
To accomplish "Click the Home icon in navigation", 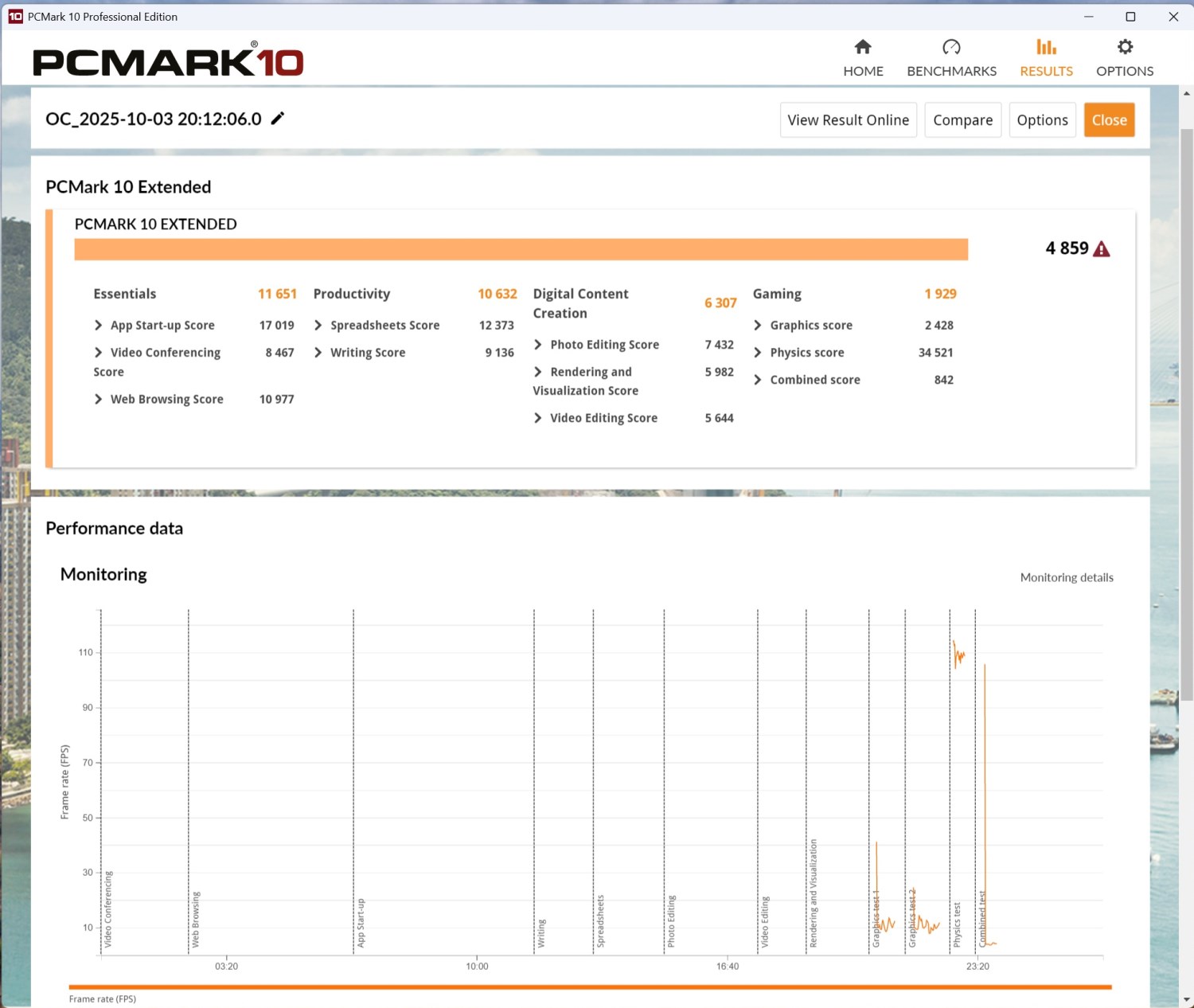I will [863, 47].
